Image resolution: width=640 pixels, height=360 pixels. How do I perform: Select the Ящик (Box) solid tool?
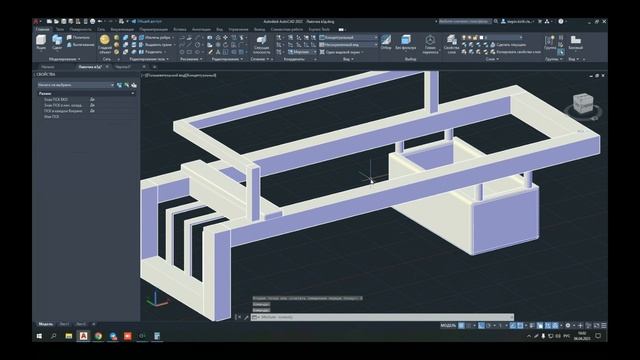coord(41,42)
